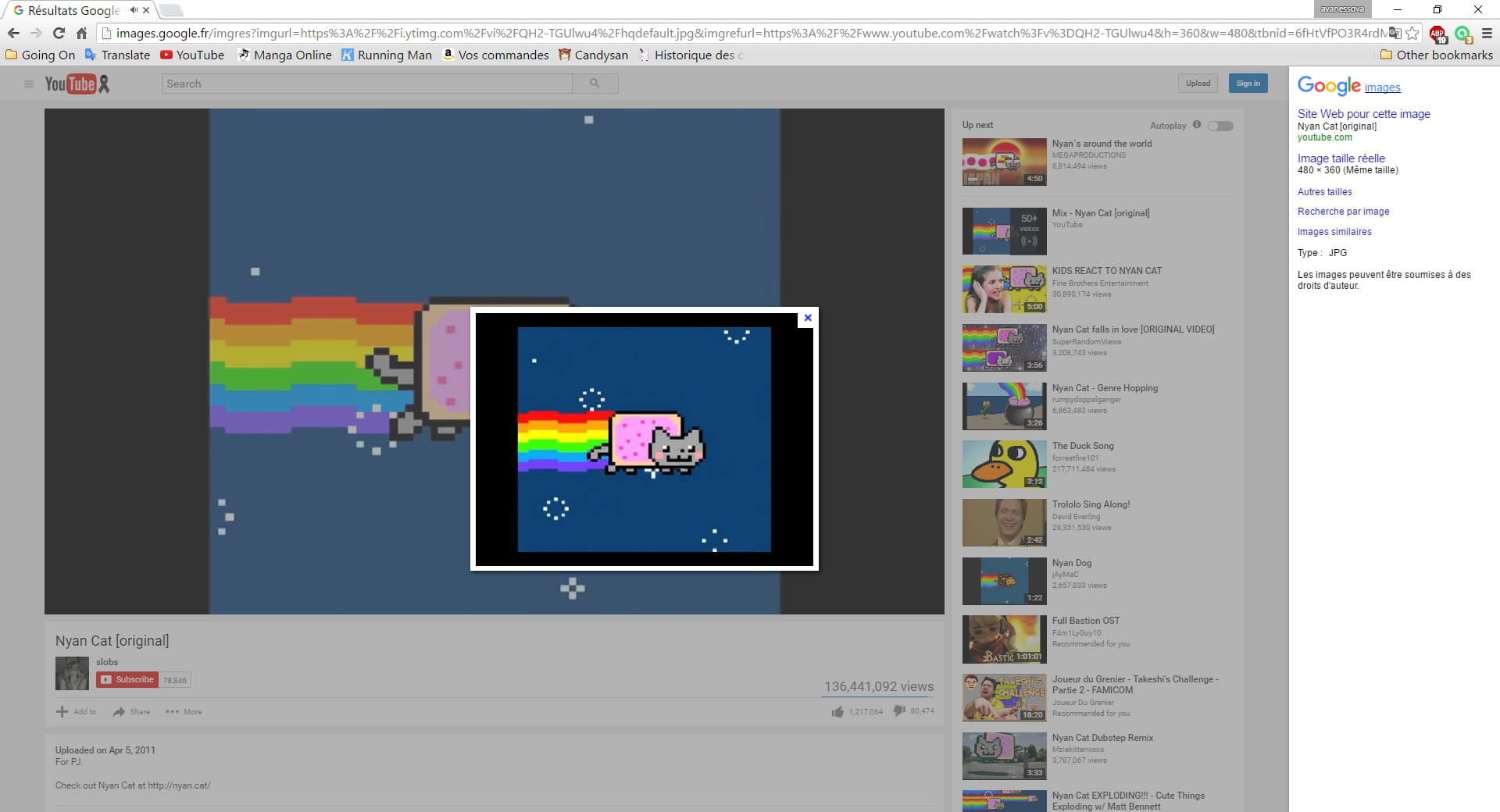Image resolution: width=1500 pixels, height=812 pixels.
Task: Click the Share arrow icon
Action: coord(119,711)
